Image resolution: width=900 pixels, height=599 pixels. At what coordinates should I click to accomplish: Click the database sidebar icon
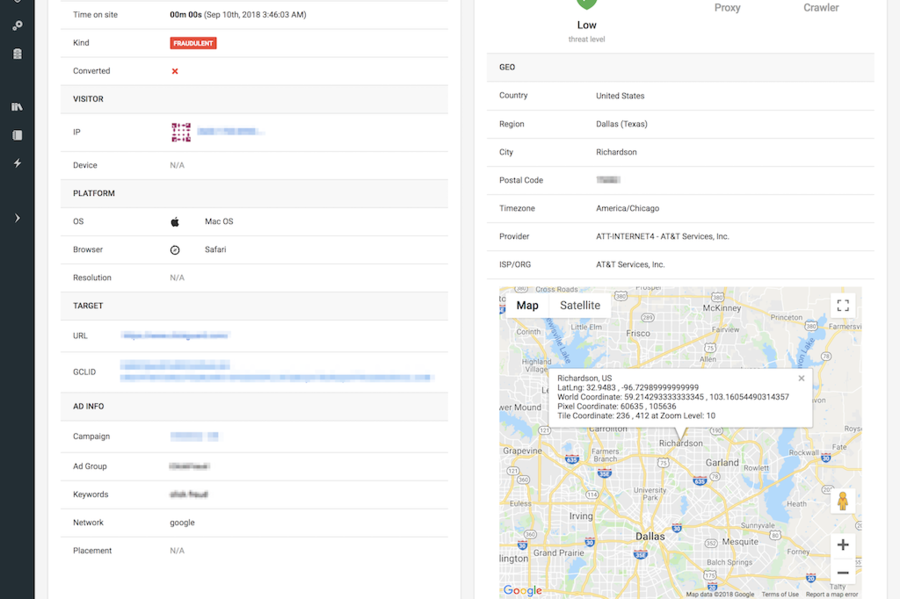(17, 54)
